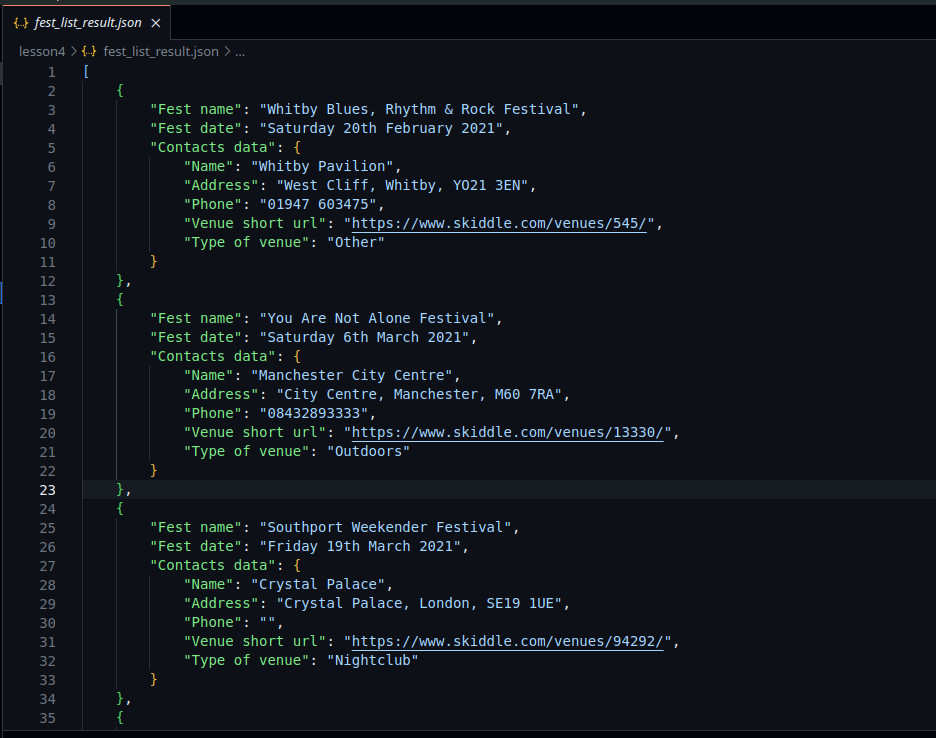Viewport: 936px width, 738px height.
Task: Click "Whitby Pavilion" name value
Action: pos(322,167)
